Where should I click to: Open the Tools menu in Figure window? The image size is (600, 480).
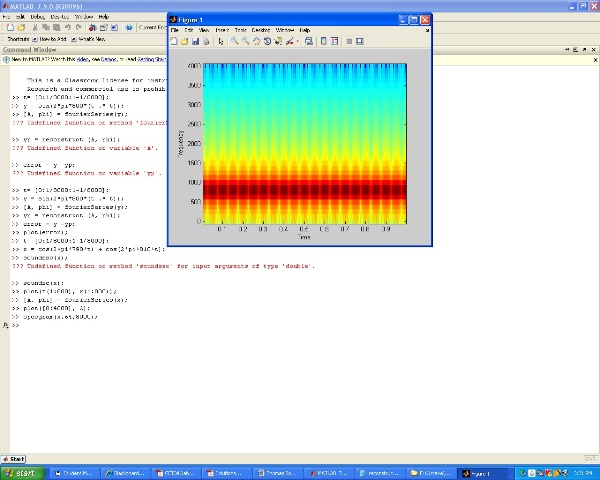click(x=240, y=30)
